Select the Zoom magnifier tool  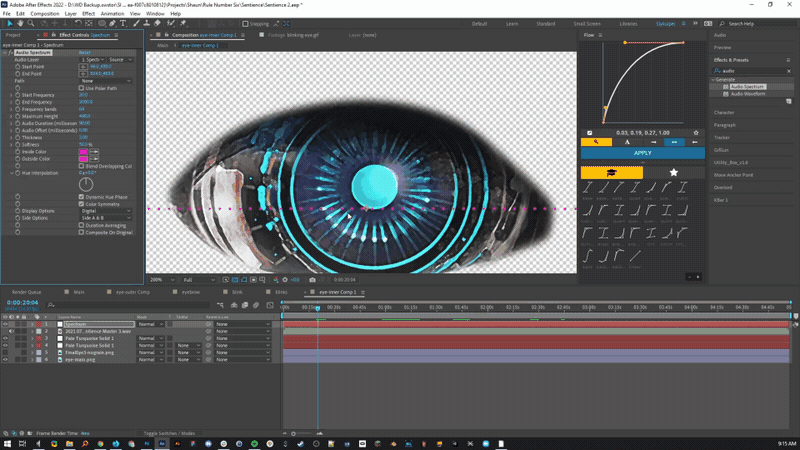31,23
